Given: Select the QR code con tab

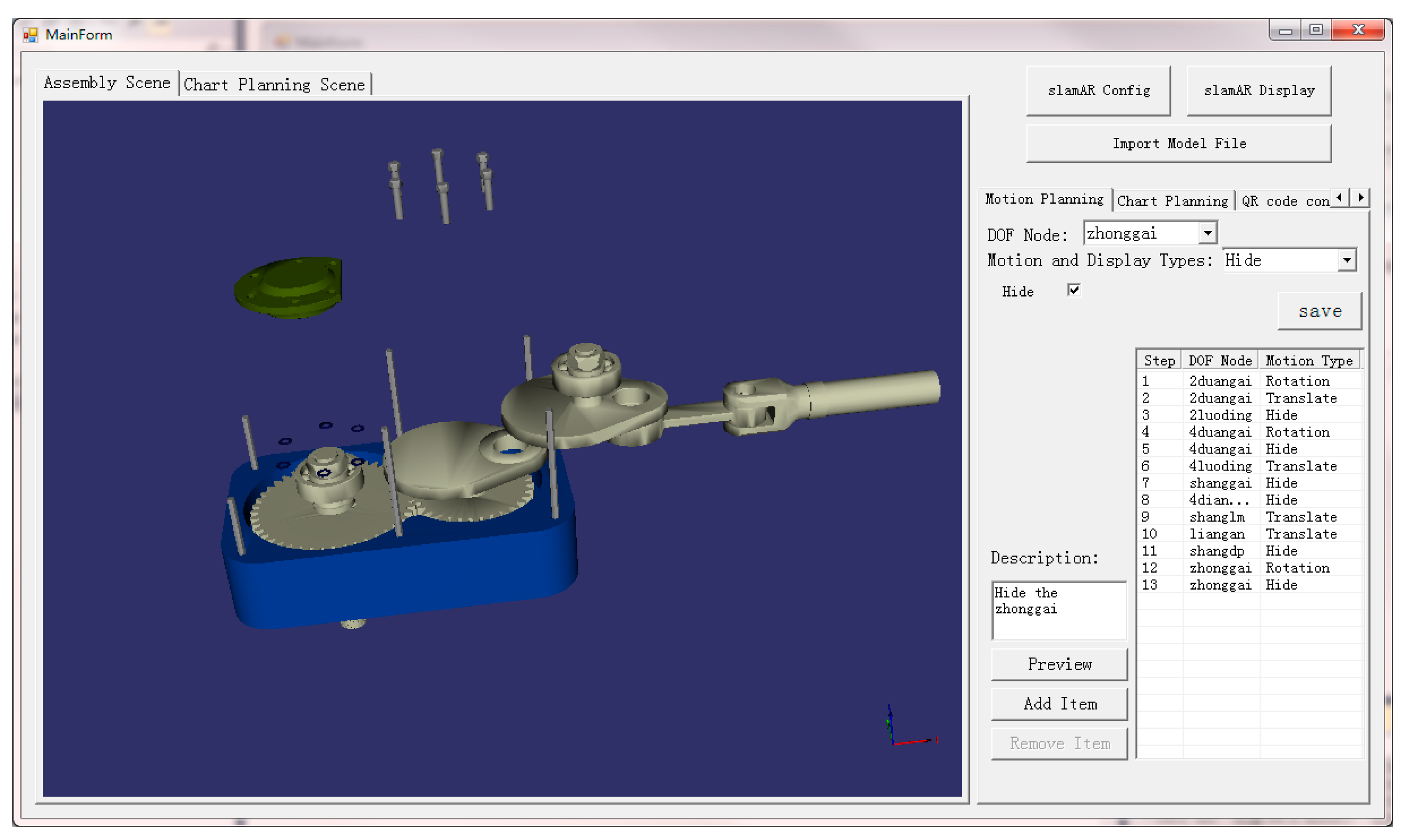Looking at the screenshot, I should [x=1284, y=201].
